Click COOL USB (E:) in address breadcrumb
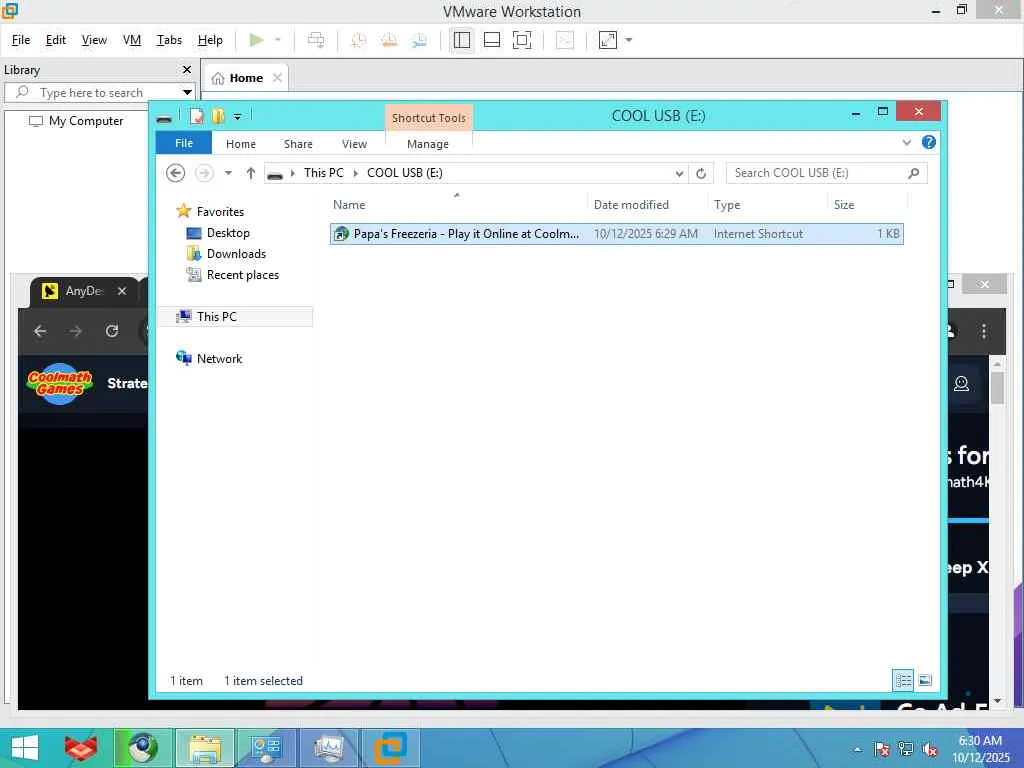The width and height of the screenshot is (1024, 768). tap(405, 173)
